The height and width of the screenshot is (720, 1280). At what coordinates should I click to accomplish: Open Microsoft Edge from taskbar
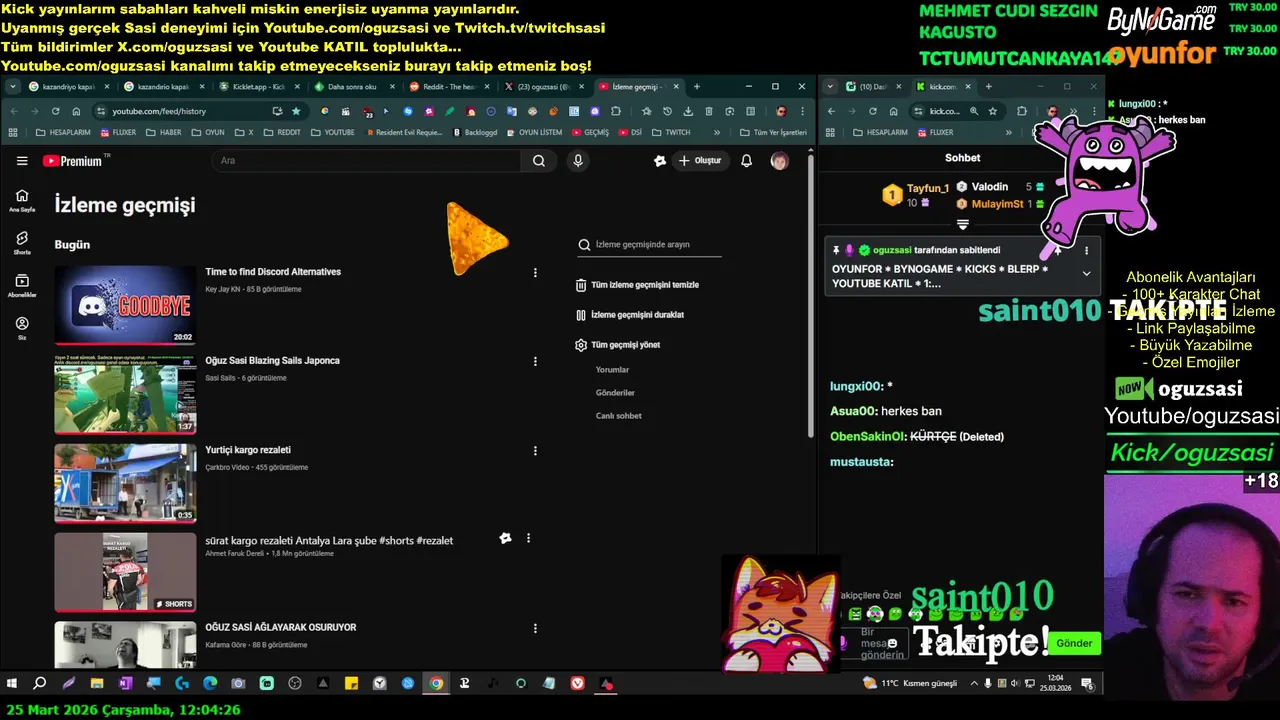tap(210, 684)
